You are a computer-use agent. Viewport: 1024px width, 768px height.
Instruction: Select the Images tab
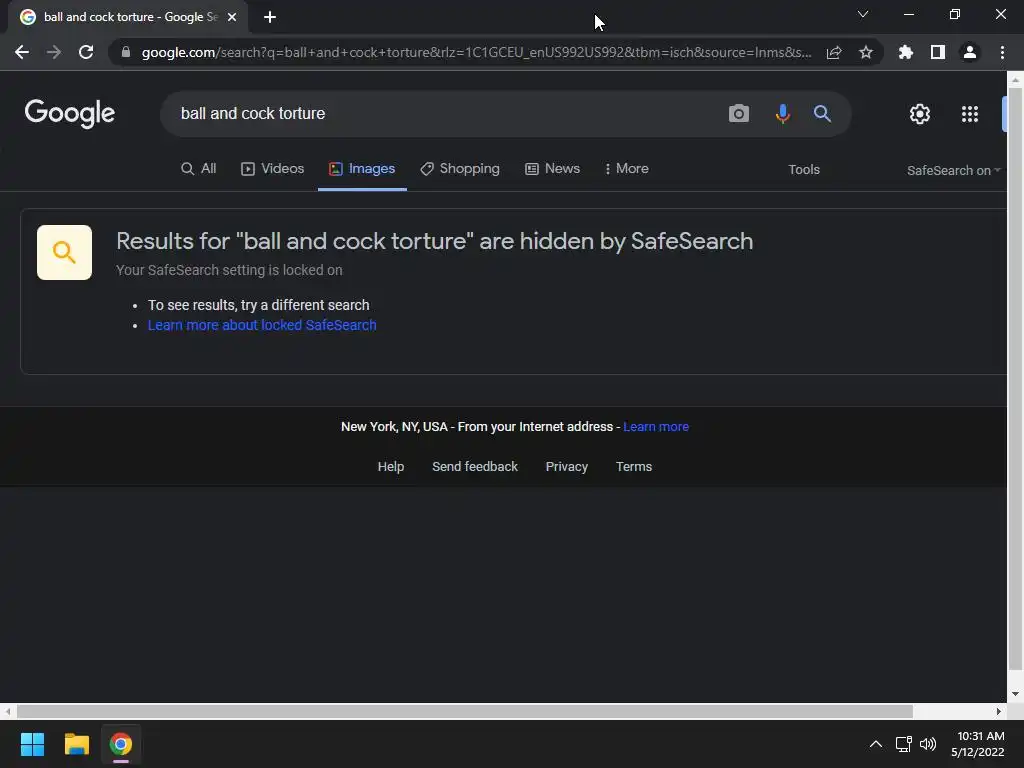[x=362, y=168]
